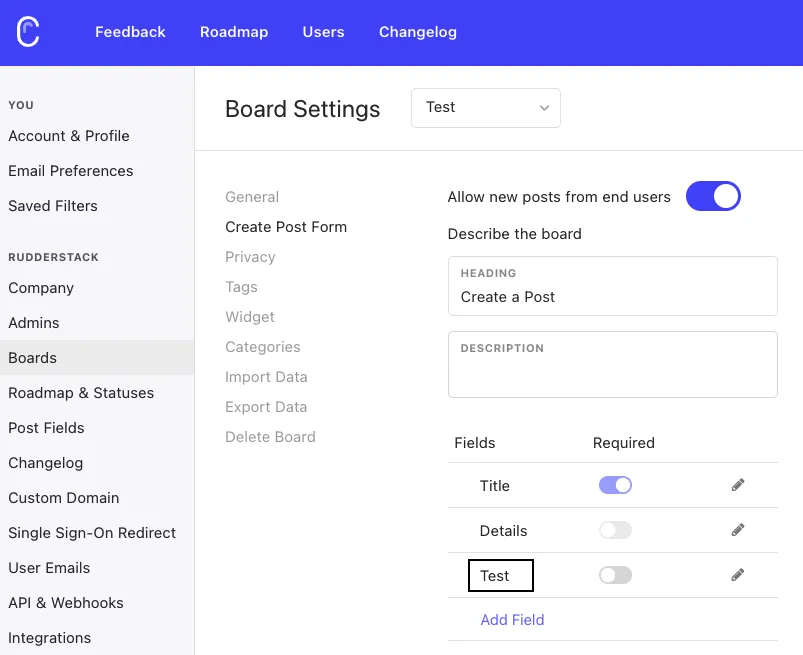803x655 pixels.
Task: Open API & Webhooks settings
Action: 66,603
